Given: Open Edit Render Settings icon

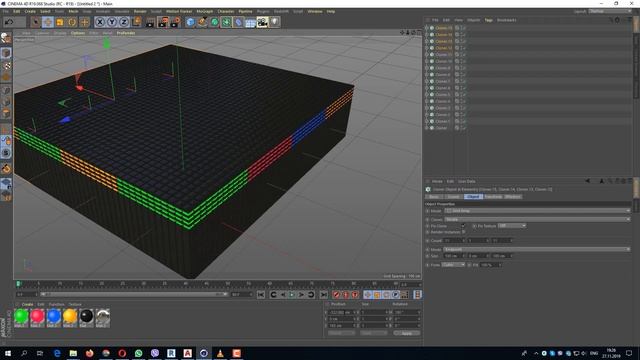Looking at the screenshot, I should [x=176, y=22].
